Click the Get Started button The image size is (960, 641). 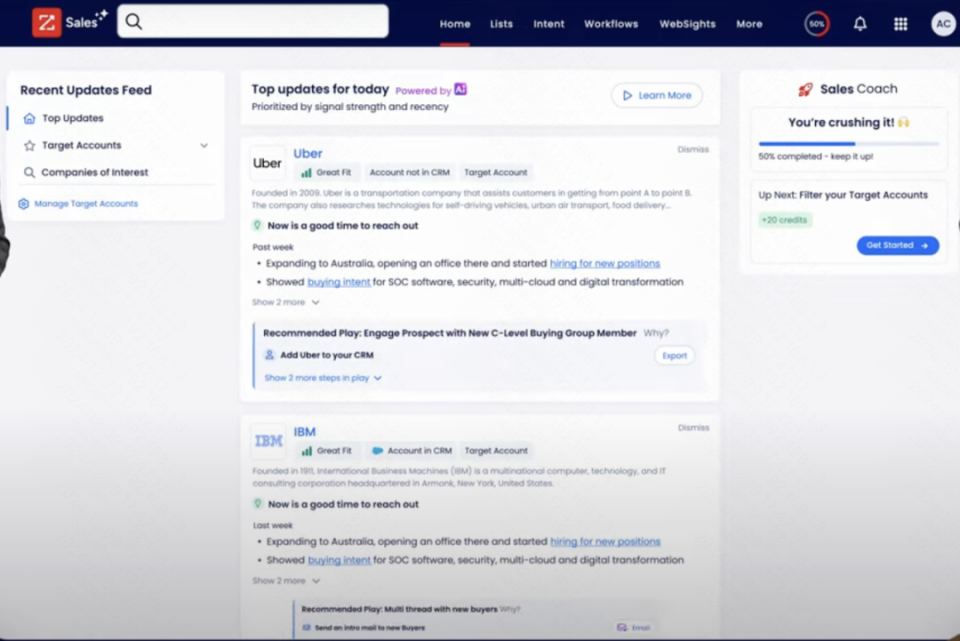[x=898, y=246]
